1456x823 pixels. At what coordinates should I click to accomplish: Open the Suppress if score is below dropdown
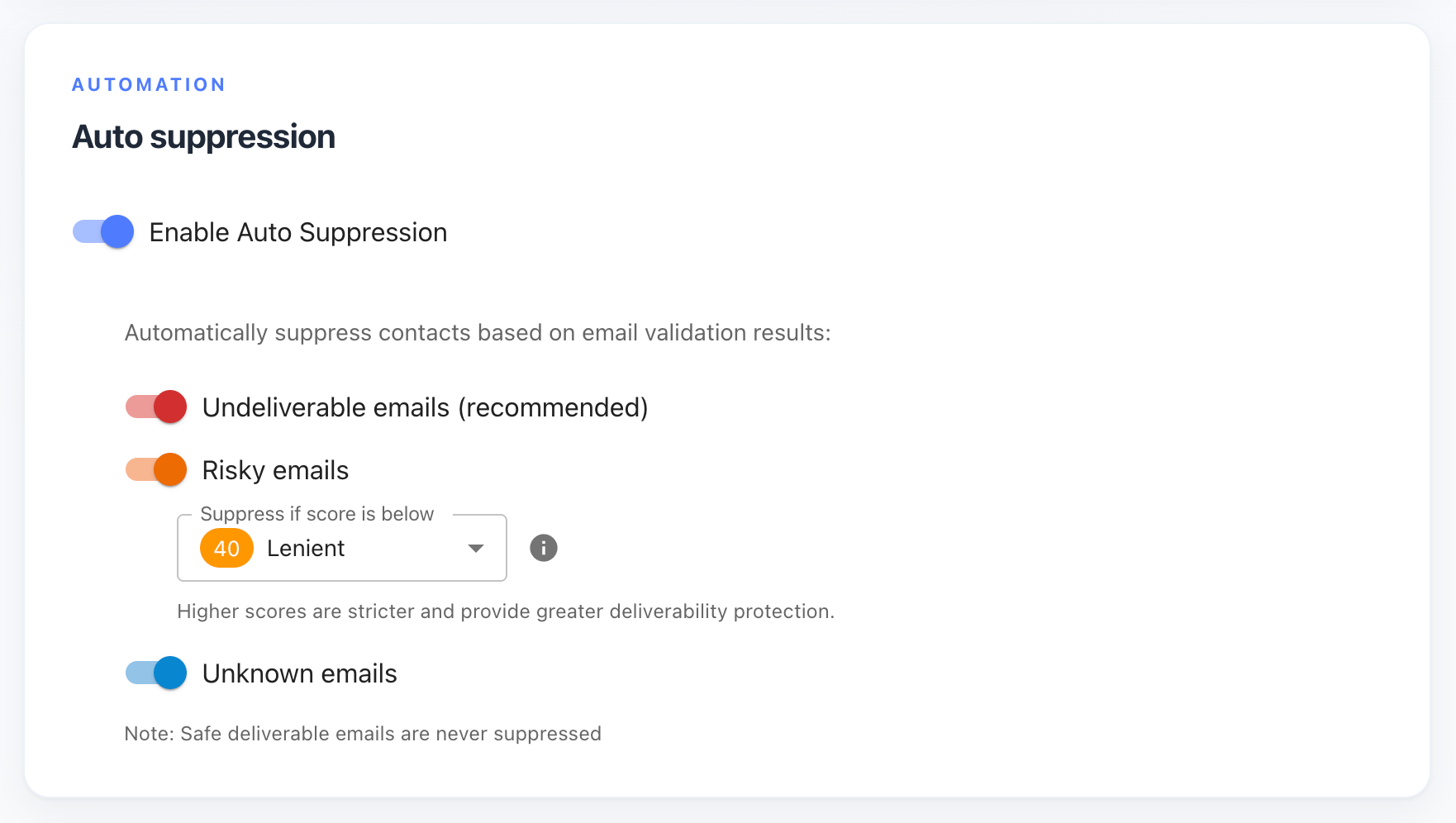click(342, 548)
